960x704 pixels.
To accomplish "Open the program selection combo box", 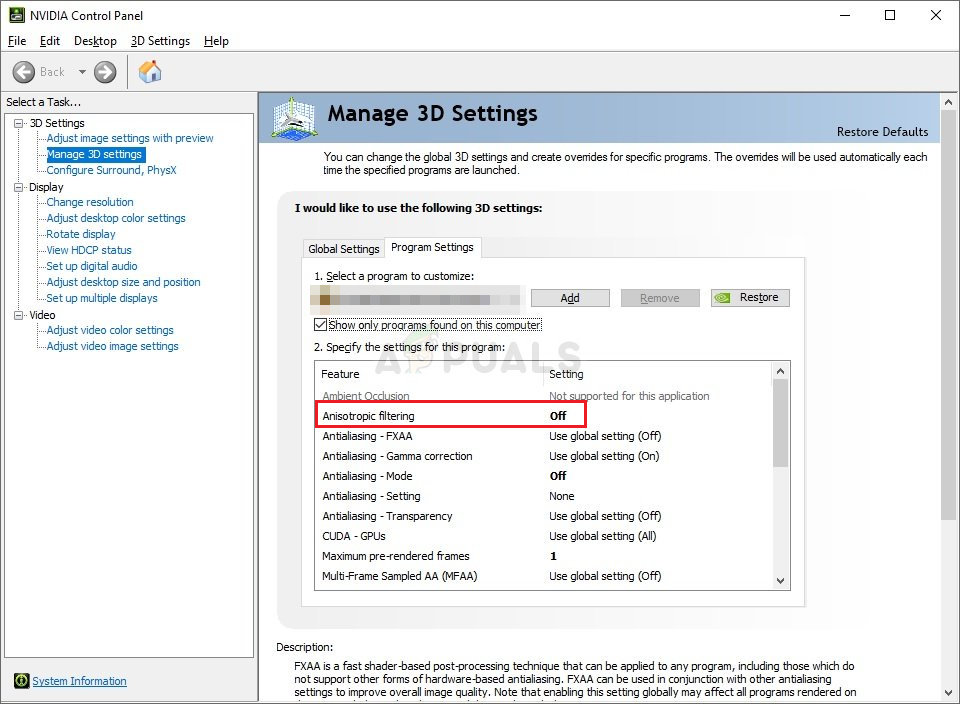I will click(x=416, y=299).
